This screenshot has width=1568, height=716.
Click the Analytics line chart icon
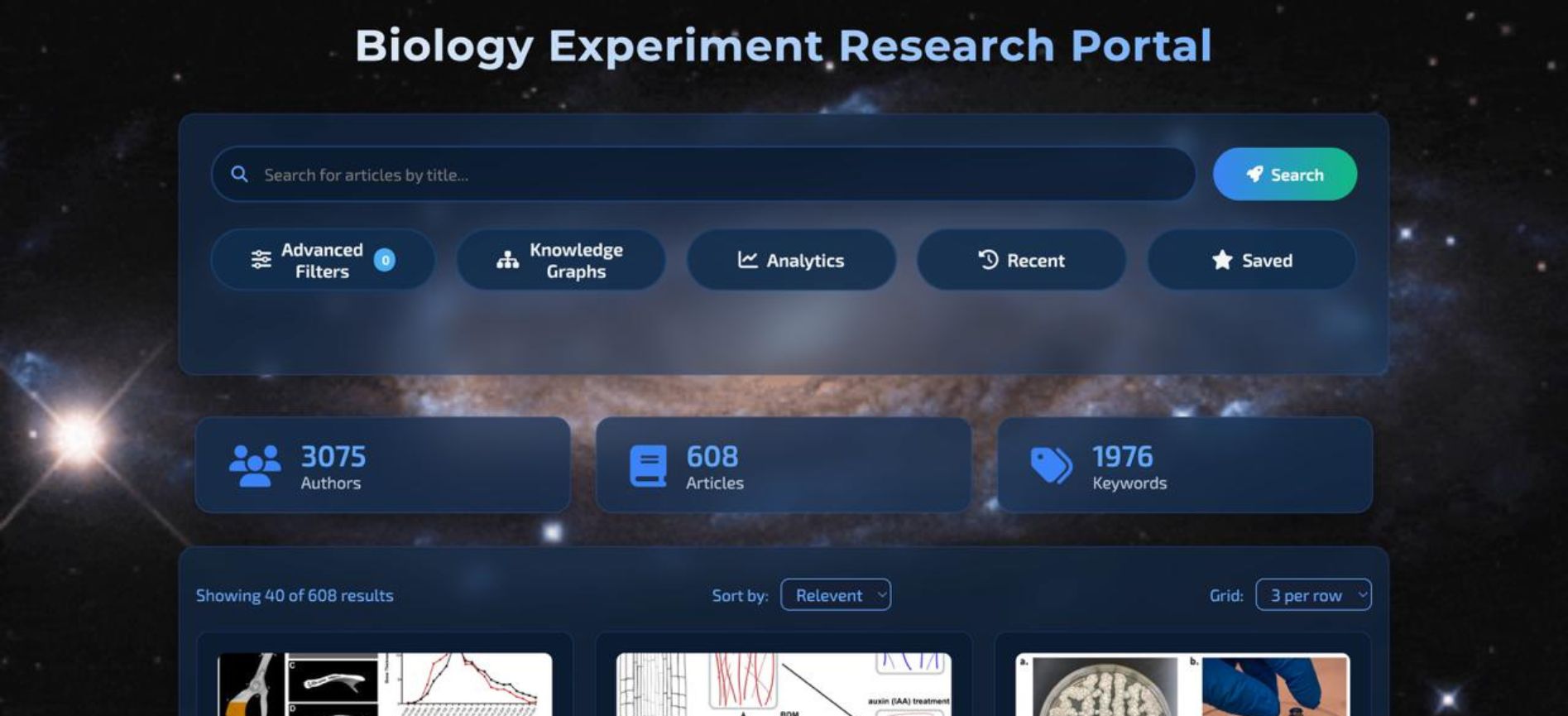coord(747,260)
